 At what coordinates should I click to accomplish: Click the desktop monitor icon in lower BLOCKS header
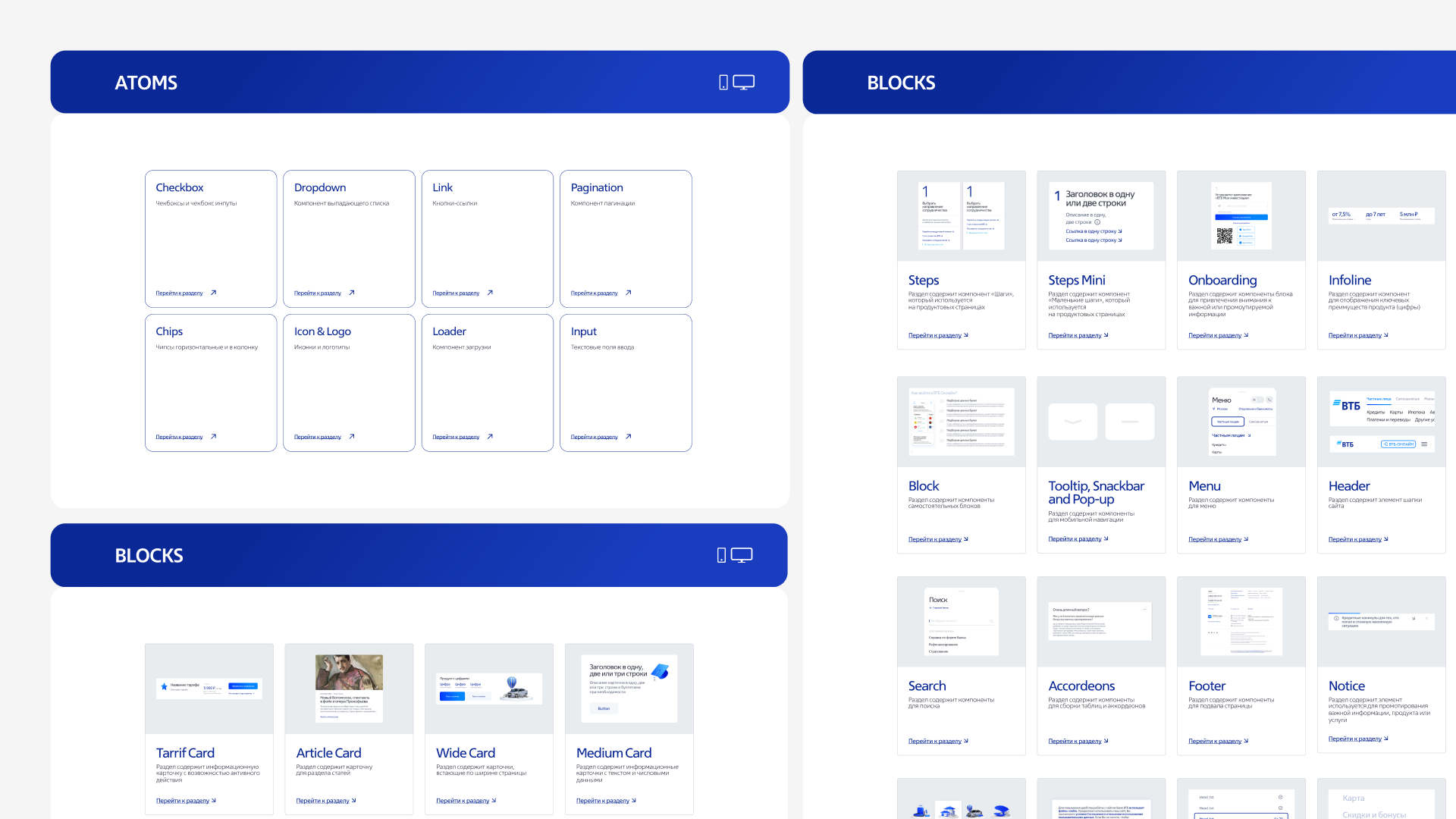coord(741,555)
